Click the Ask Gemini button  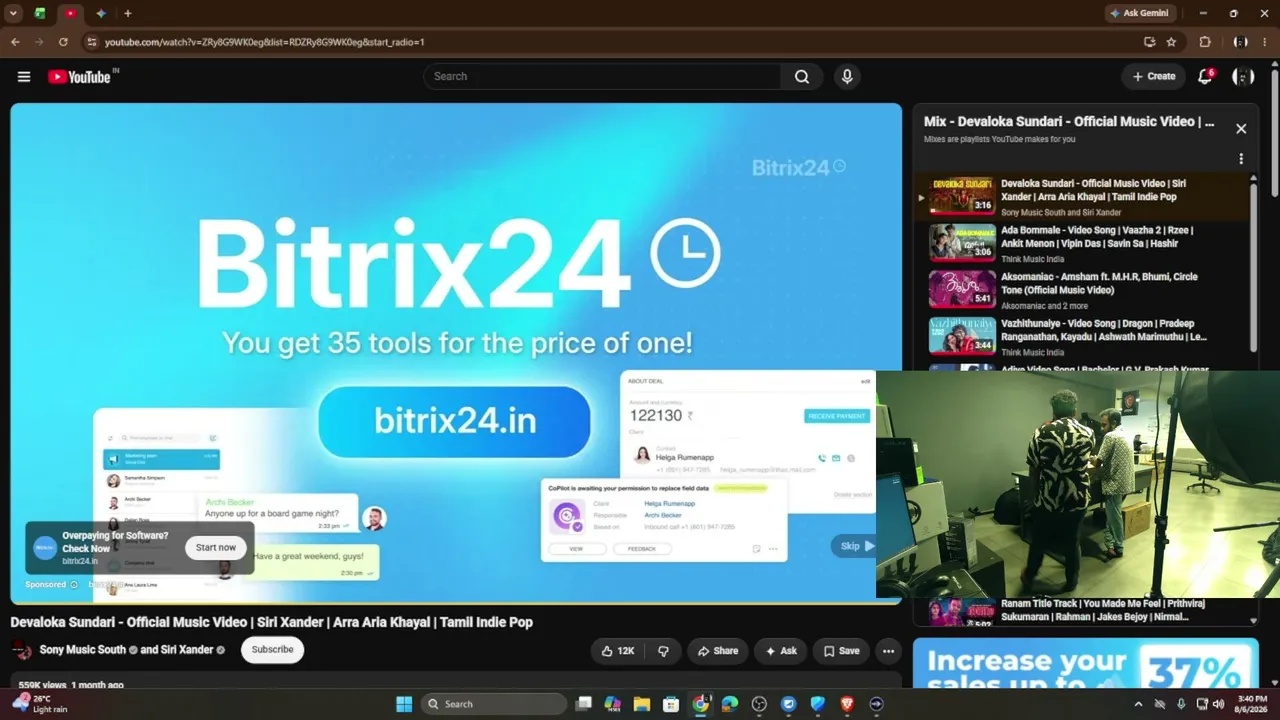(x=1139, y=13)
